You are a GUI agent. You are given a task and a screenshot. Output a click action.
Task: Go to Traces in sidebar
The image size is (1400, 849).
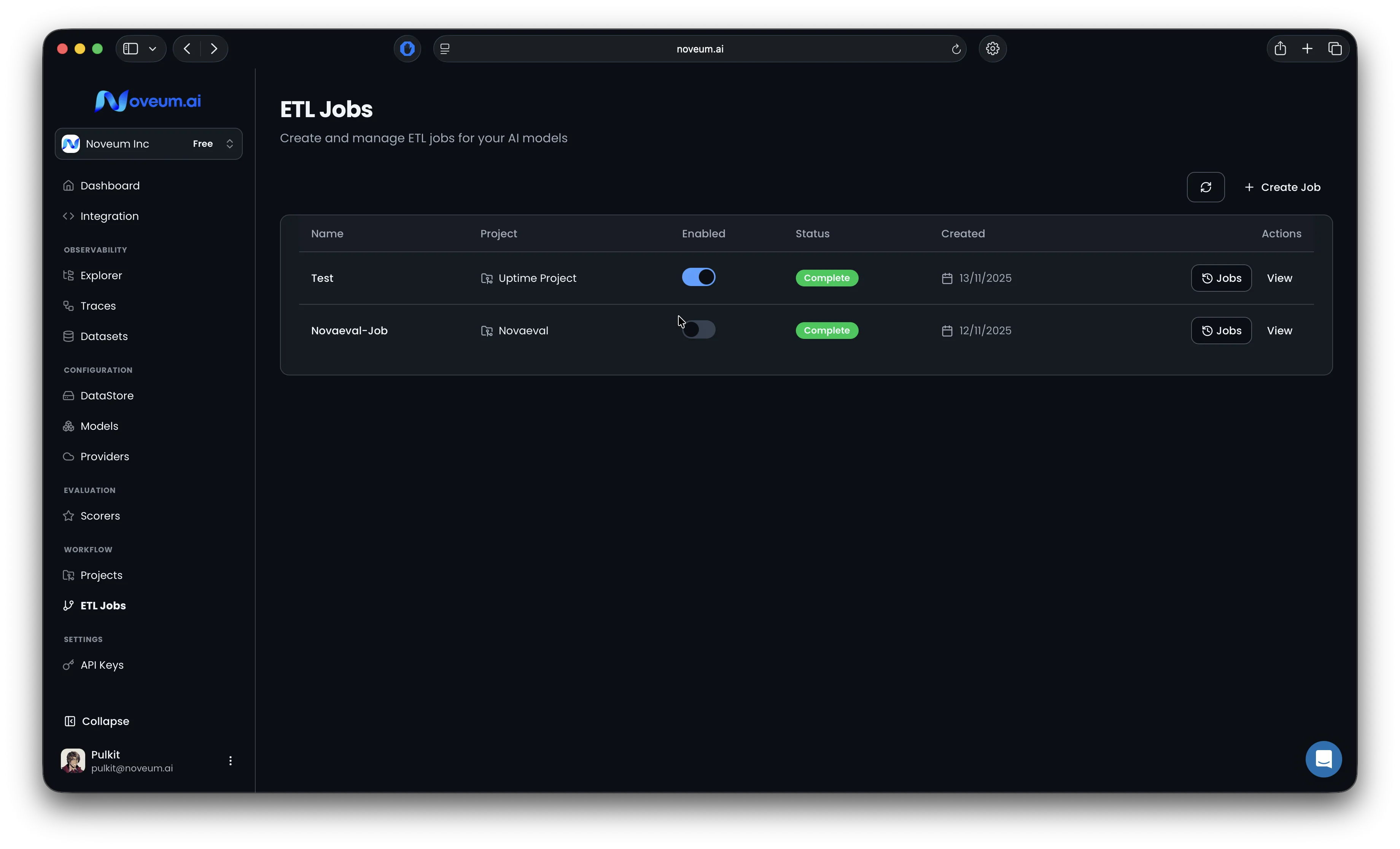pos(98,306)
